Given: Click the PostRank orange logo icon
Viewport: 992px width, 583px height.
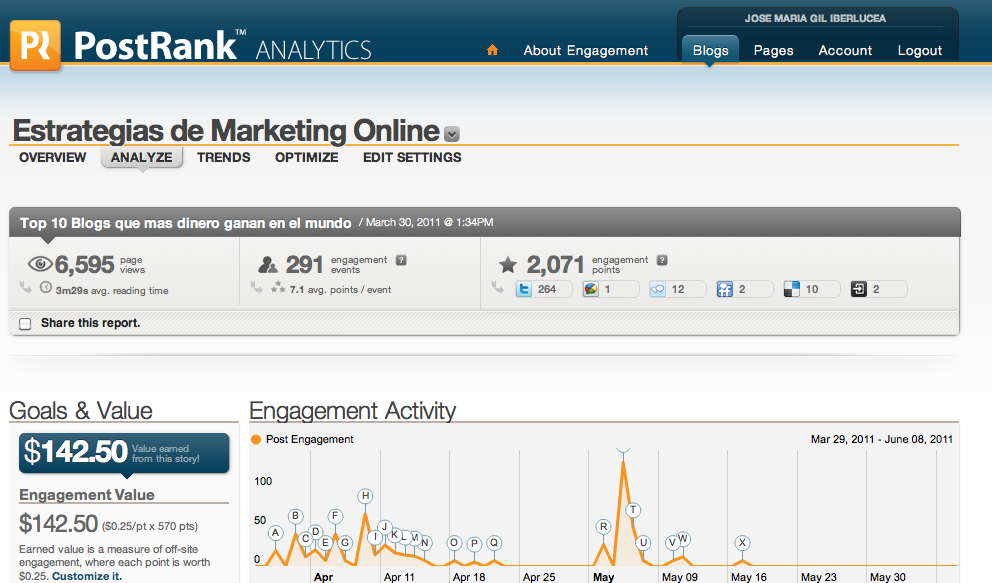Looking at the screenshot, I should click(35, 45).
